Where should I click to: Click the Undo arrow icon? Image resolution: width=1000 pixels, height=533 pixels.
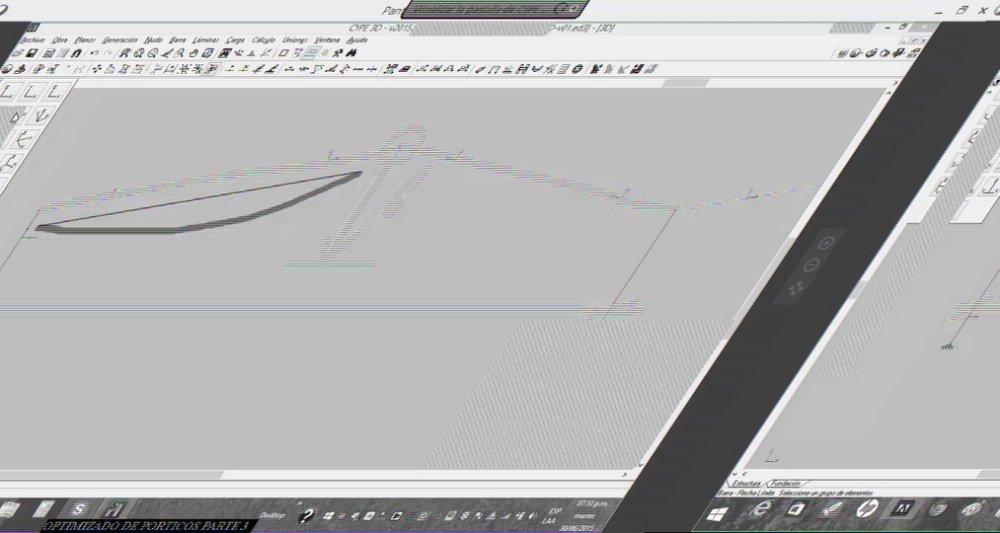pos(94,54)
